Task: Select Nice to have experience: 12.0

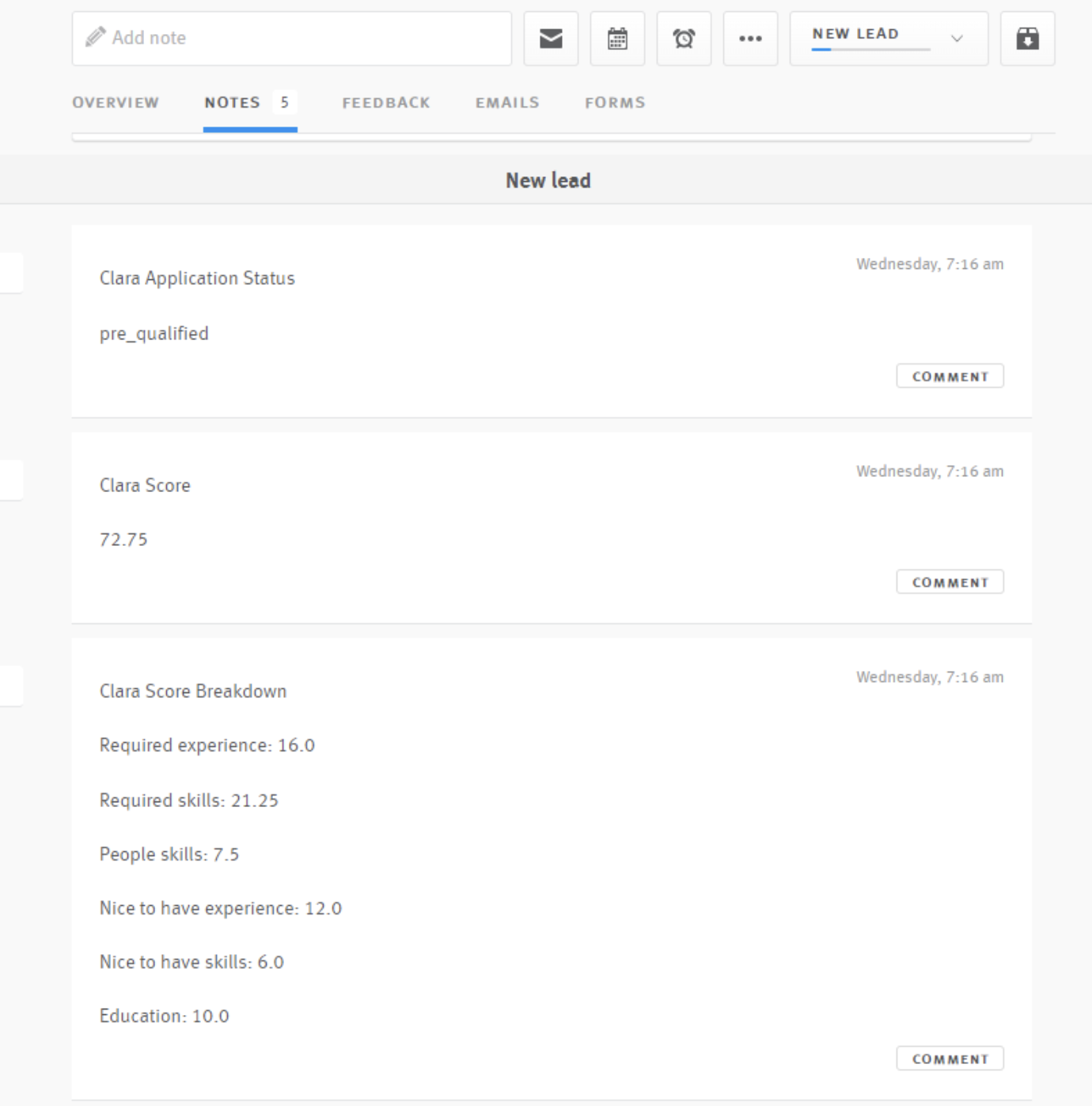Action: tap(221, 908)
